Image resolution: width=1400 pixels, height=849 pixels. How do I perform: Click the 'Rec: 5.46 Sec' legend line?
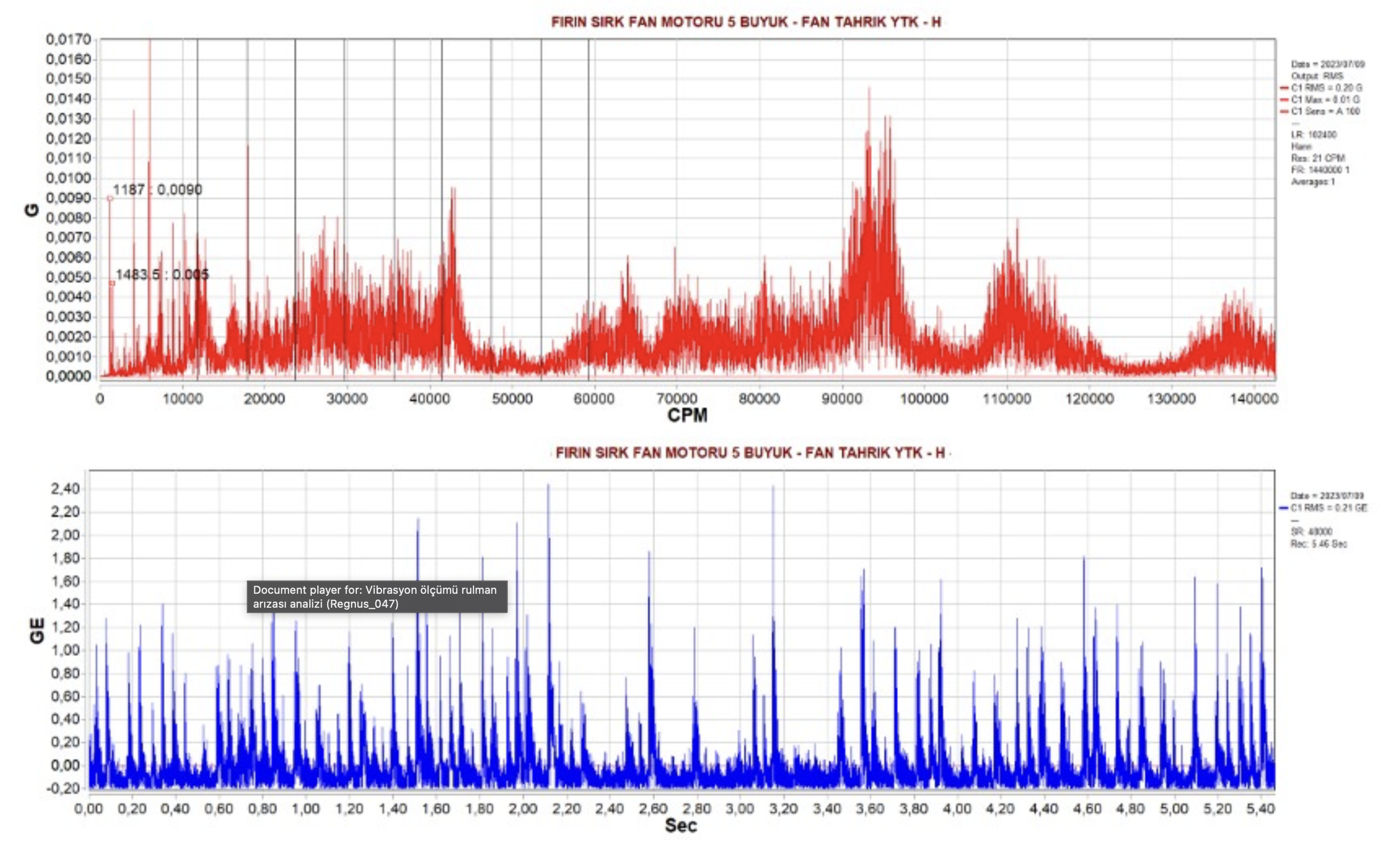pos(1319,544)
